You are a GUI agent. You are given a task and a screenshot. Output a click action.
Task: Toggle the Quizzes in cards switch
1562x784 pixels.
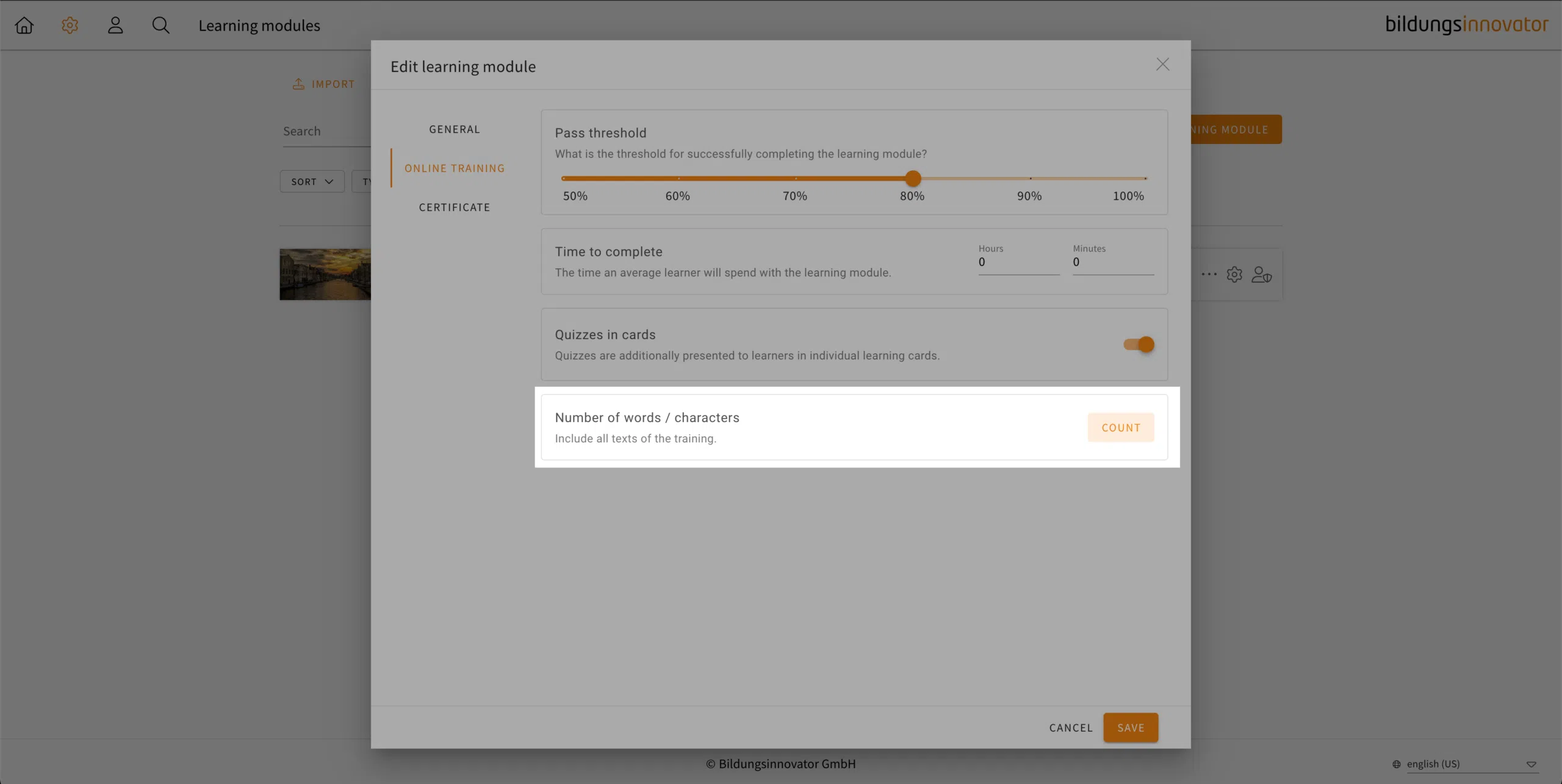pyautogui.click(x=1139, y=345)
